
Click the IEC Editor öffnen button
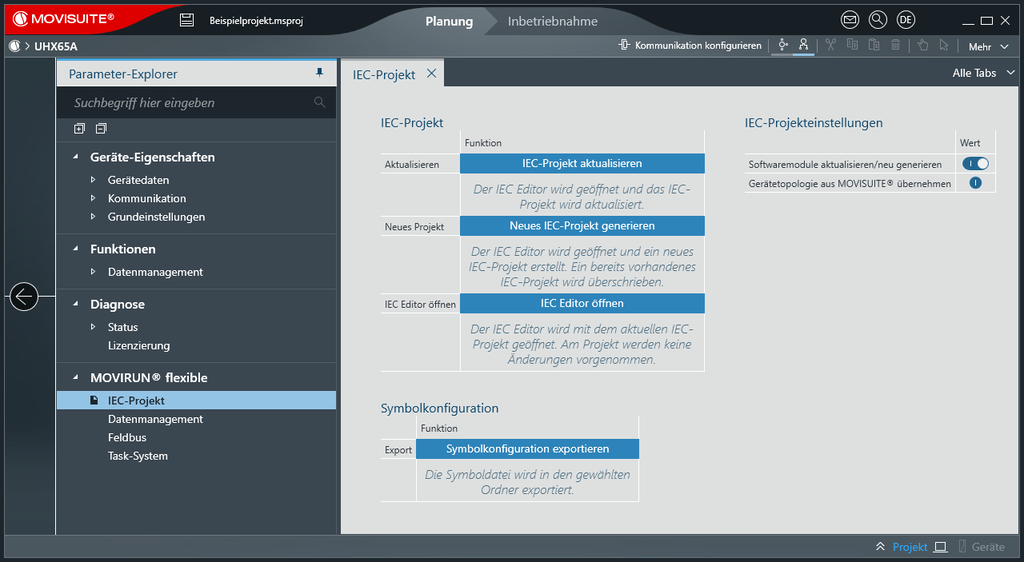coord(582,303)
